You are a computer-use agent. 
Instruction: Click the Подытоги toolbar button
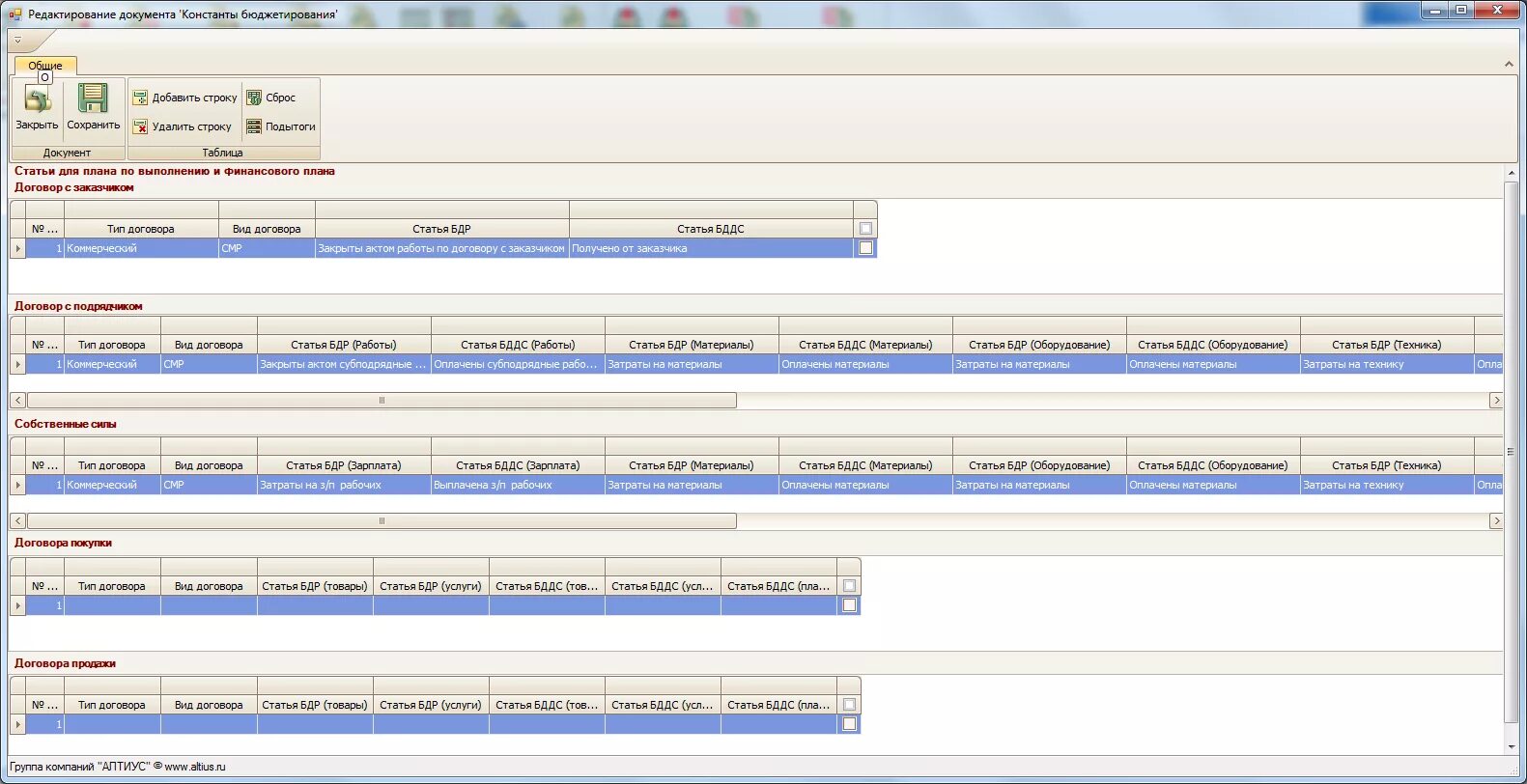pyautogui.click(x=281, y=126)
